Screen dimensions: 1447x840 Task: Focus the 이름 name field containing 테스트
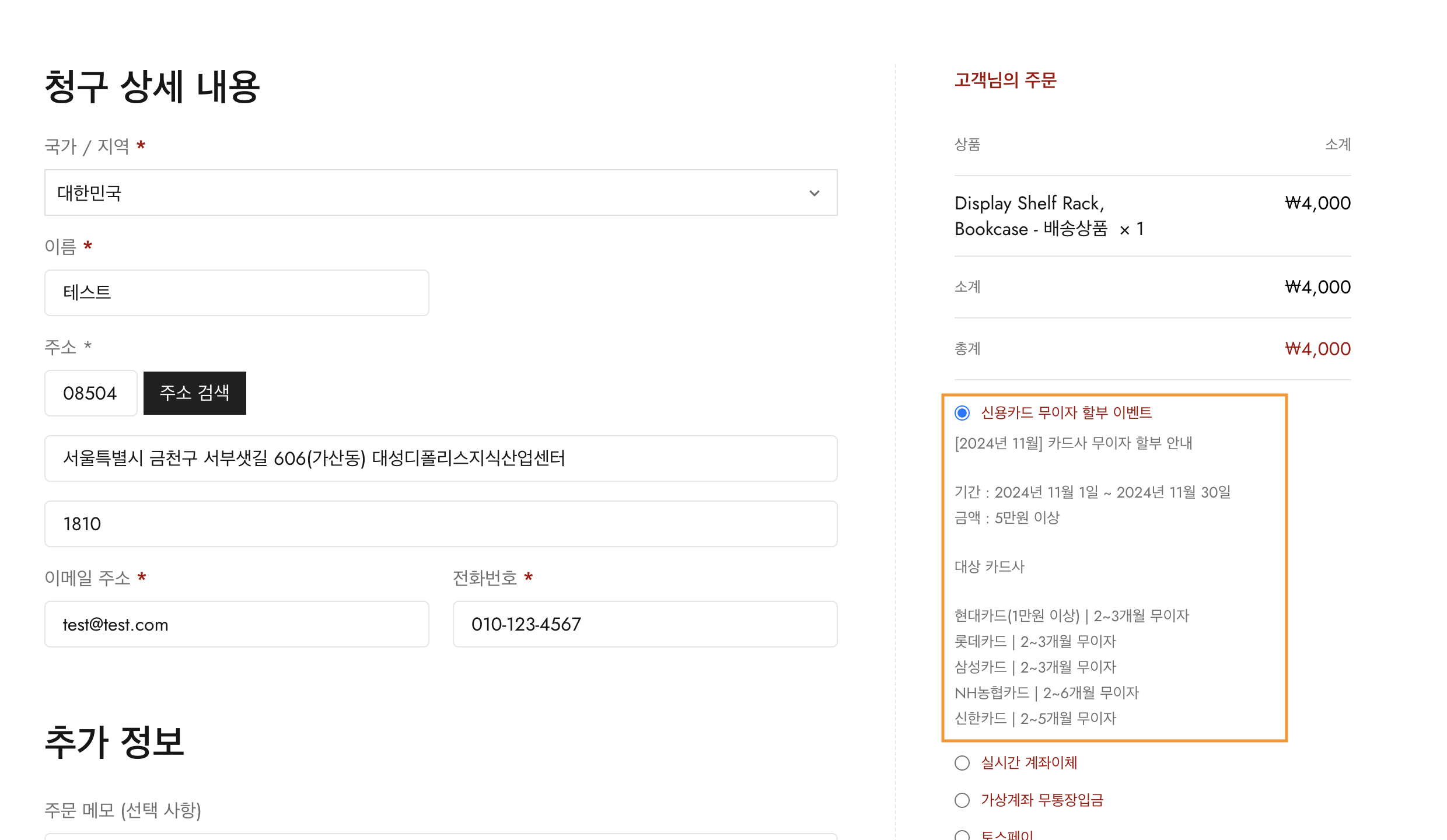(236, 292)
